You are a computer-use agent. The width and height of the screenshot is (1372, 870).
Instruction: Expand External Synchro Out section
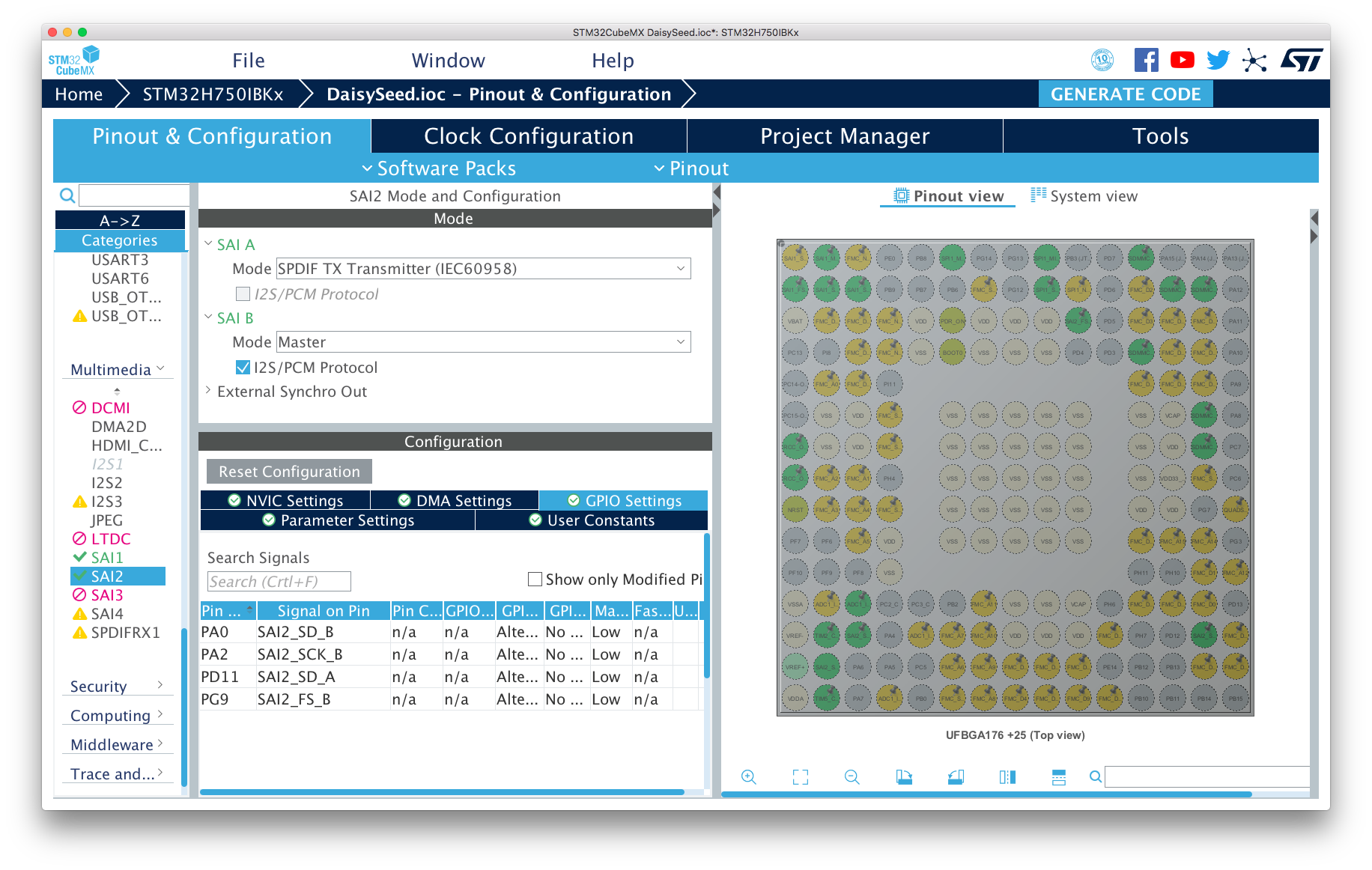(209, 391)
